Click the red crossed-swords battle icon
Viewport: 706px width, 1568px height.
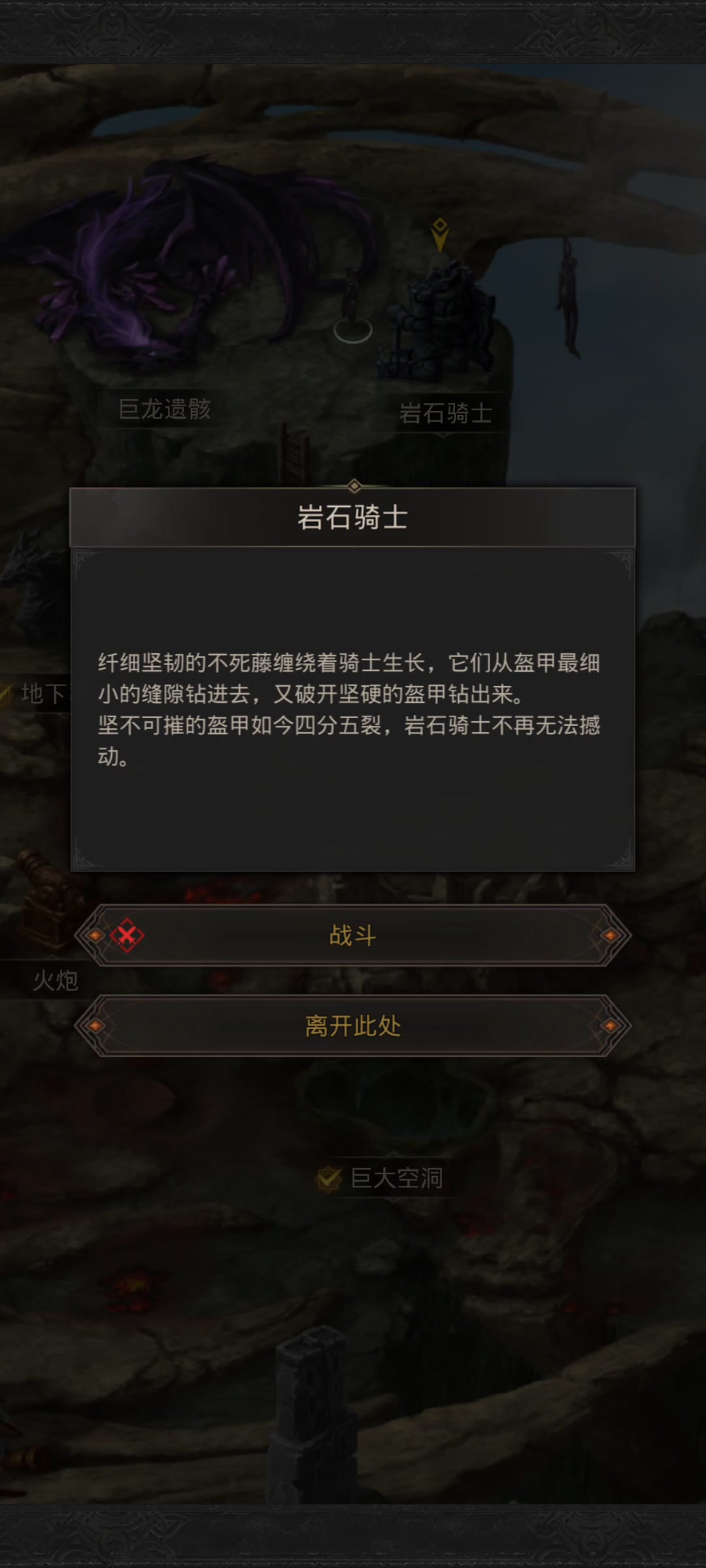[127, 936]
